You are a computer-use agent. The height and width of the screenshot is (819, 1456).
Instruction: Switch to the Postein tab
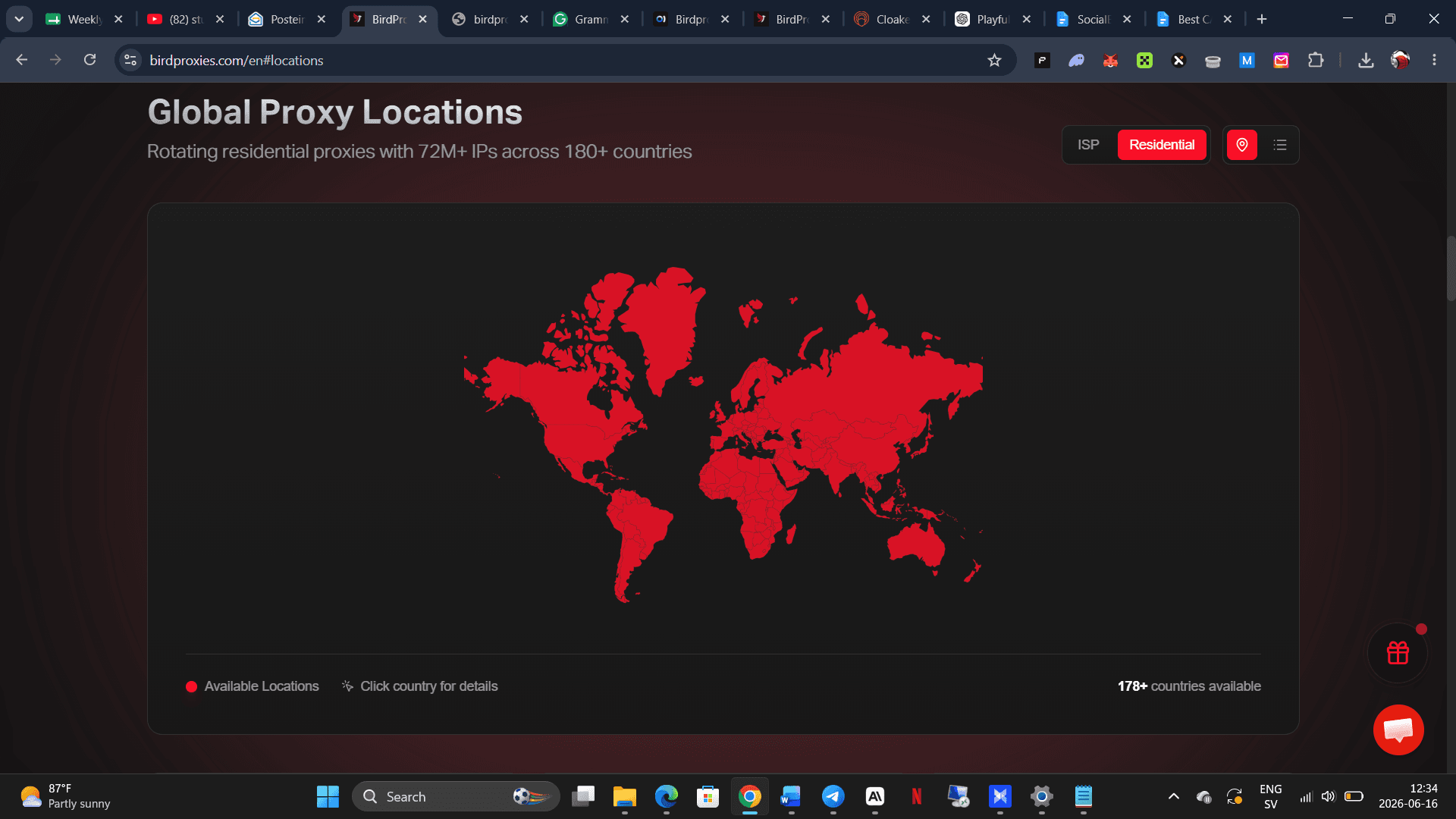287,19
